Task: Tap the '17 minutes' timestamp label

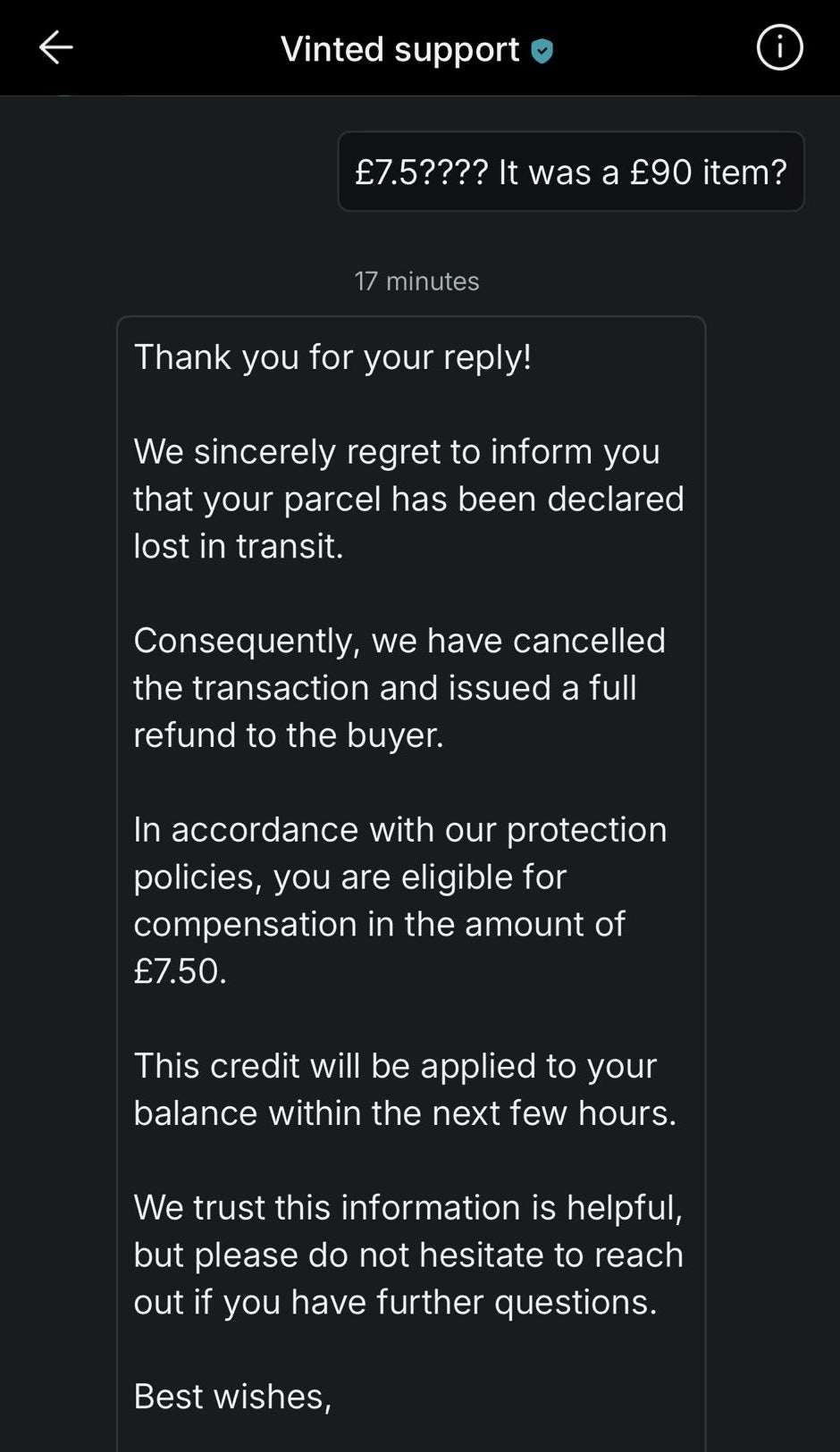Action: (x=416, y=281)
